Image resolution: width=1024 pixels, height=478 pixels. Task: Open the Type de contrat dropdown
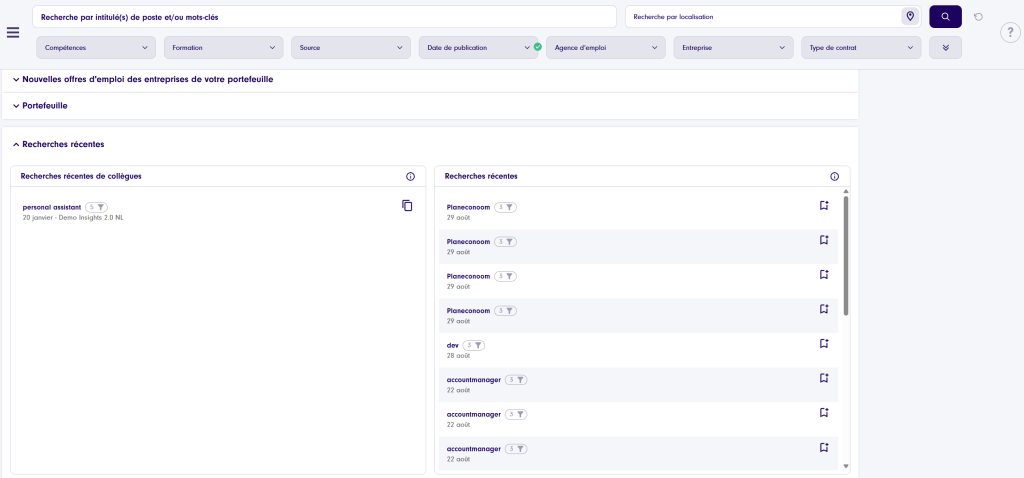coord(860,48)
